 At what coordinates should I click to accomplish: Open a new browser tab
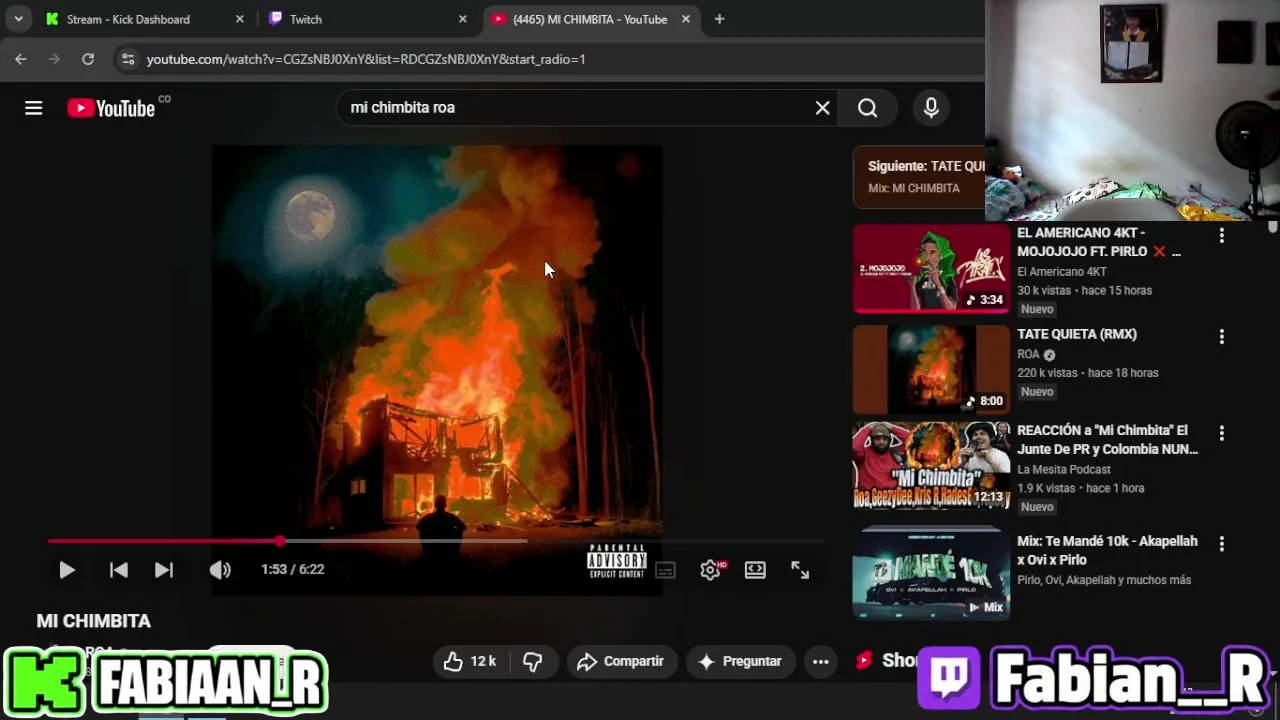point(719,19)
